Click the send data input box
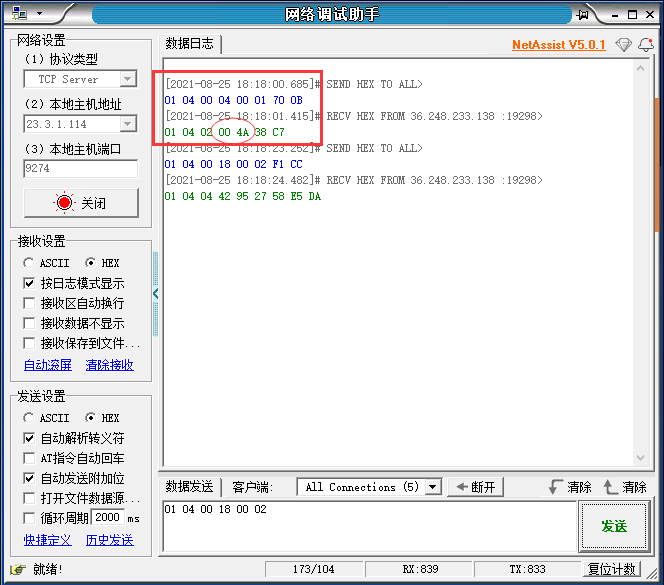The image size is (664, 585). coord(369,526)
